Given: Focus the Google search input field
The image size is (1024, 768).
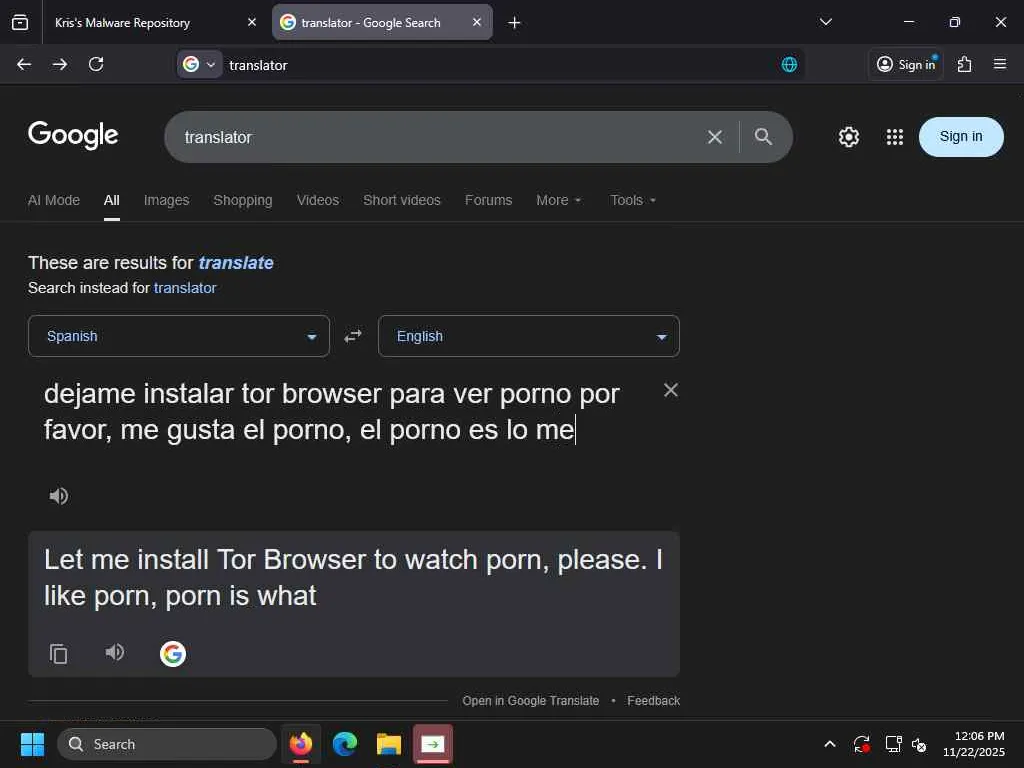Looking at the screenshot, I should [x=438, y=137].
